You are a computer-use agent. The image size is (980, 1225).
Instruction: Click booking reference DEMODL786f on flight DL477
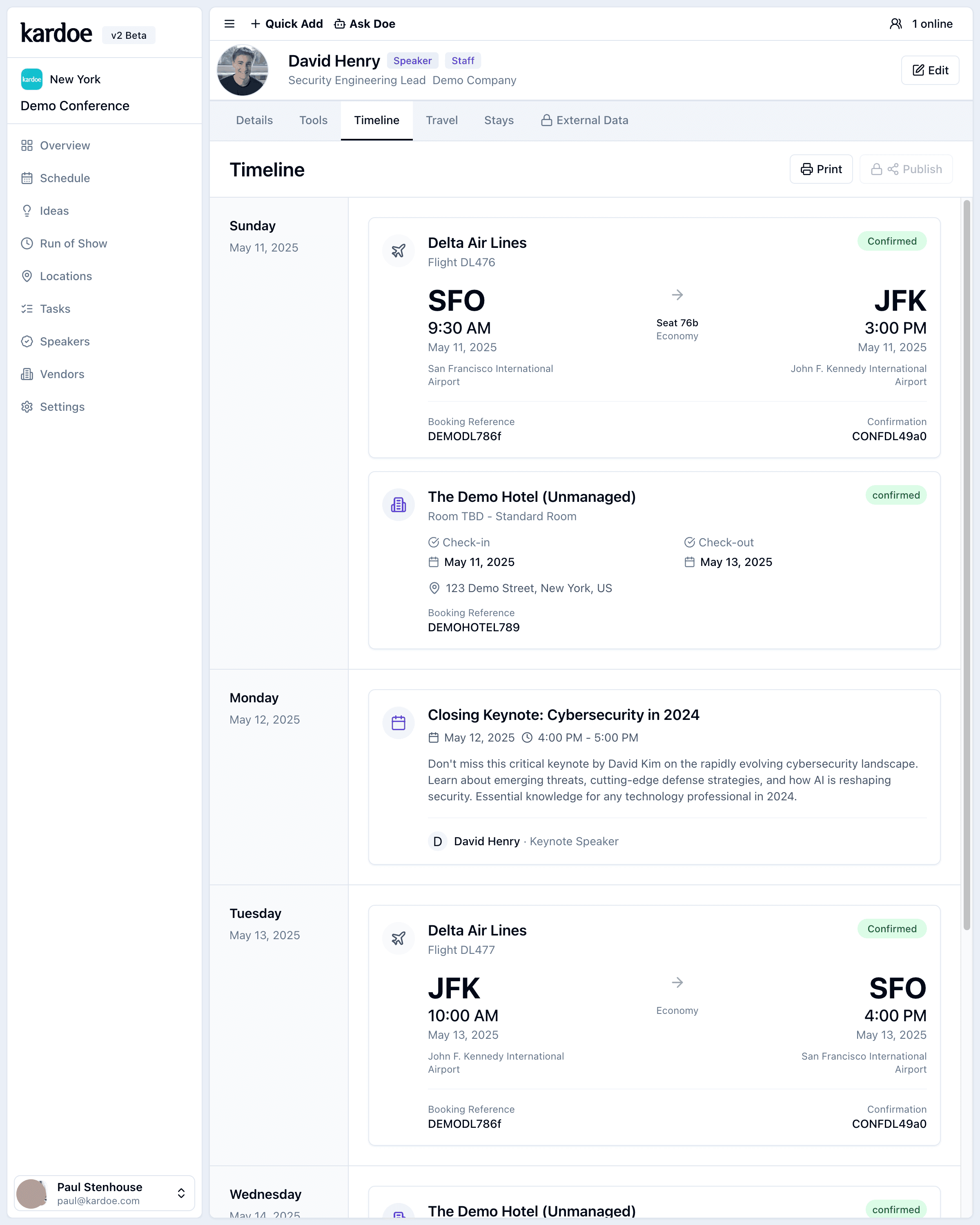coord(465,1124)
